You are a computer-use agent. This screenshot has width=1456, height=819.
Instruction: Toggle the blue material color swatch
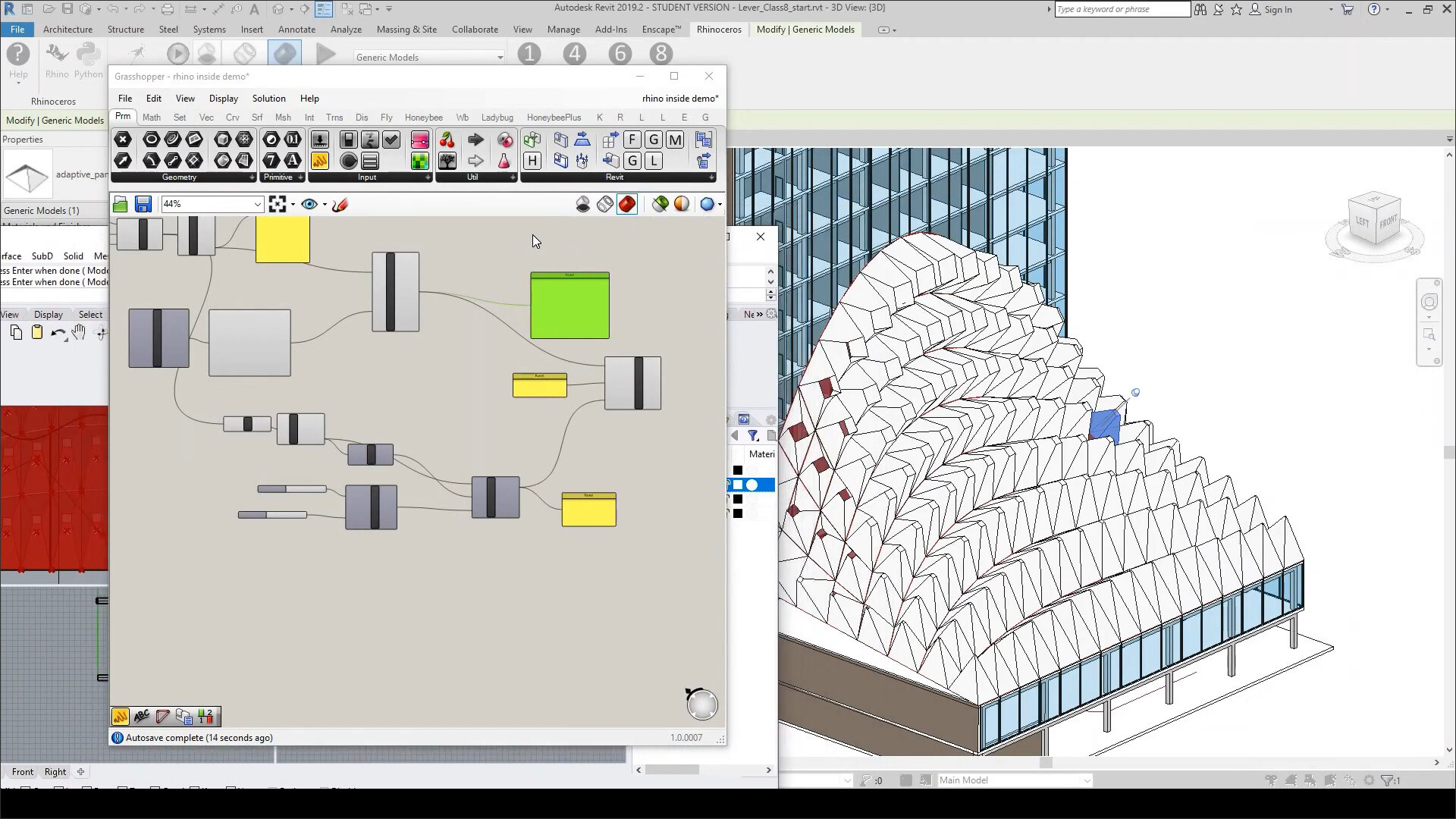pos(738,484)
